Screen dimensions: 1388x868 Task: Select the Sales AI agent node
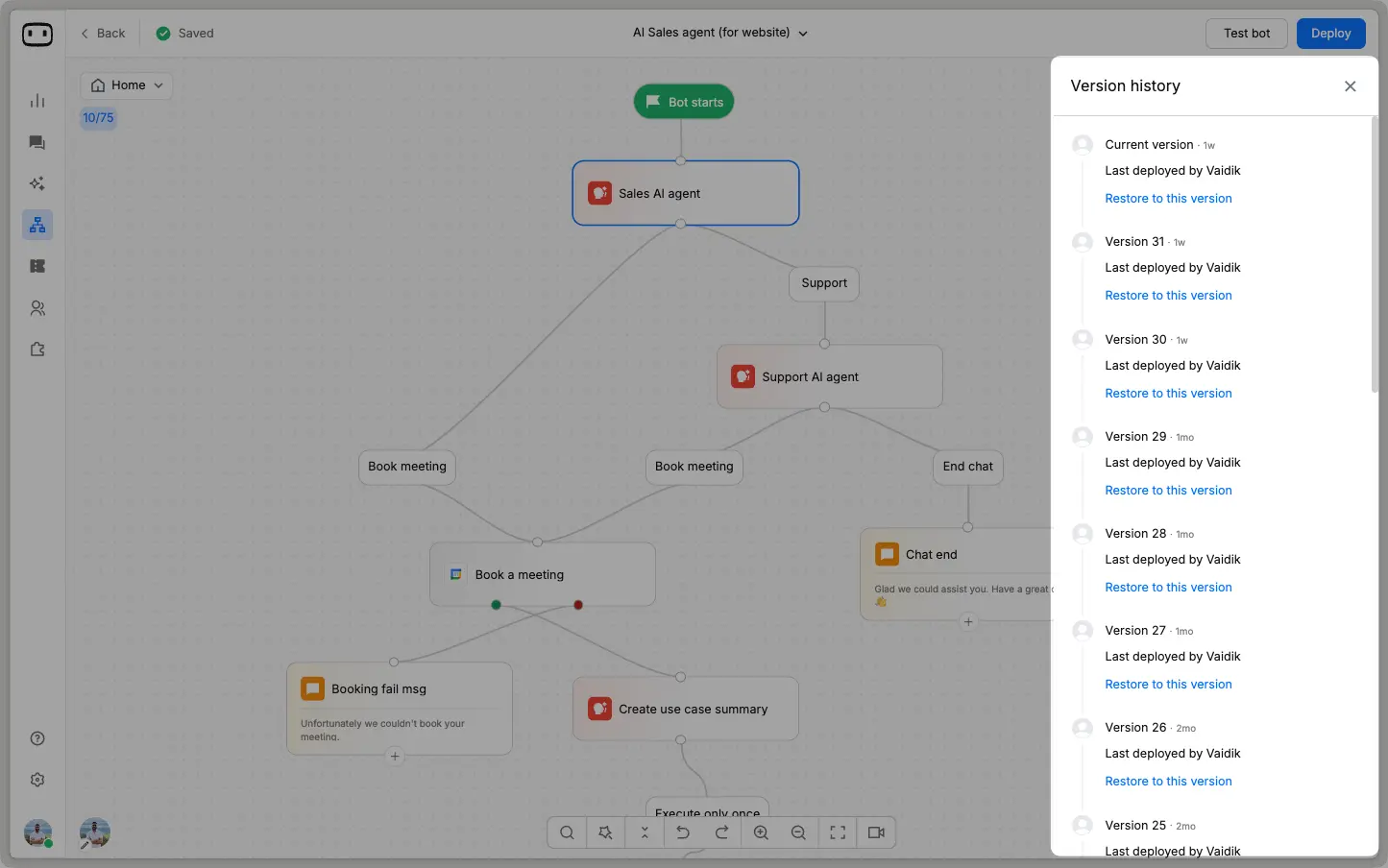click(x=685, y=193)
